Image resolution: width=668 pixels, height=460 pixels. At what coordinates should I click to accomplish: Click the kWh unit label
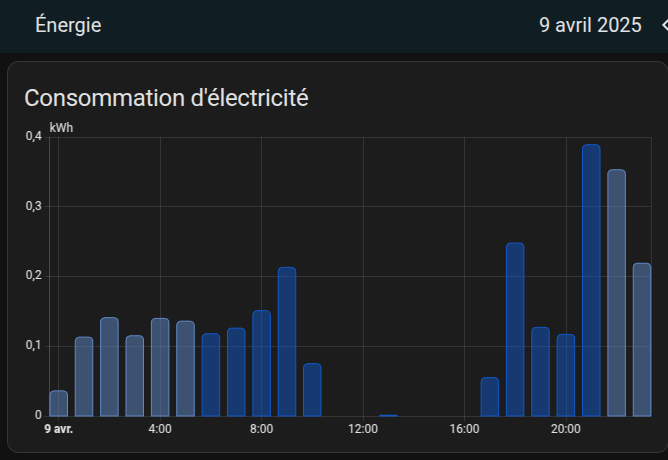point(61,128)
